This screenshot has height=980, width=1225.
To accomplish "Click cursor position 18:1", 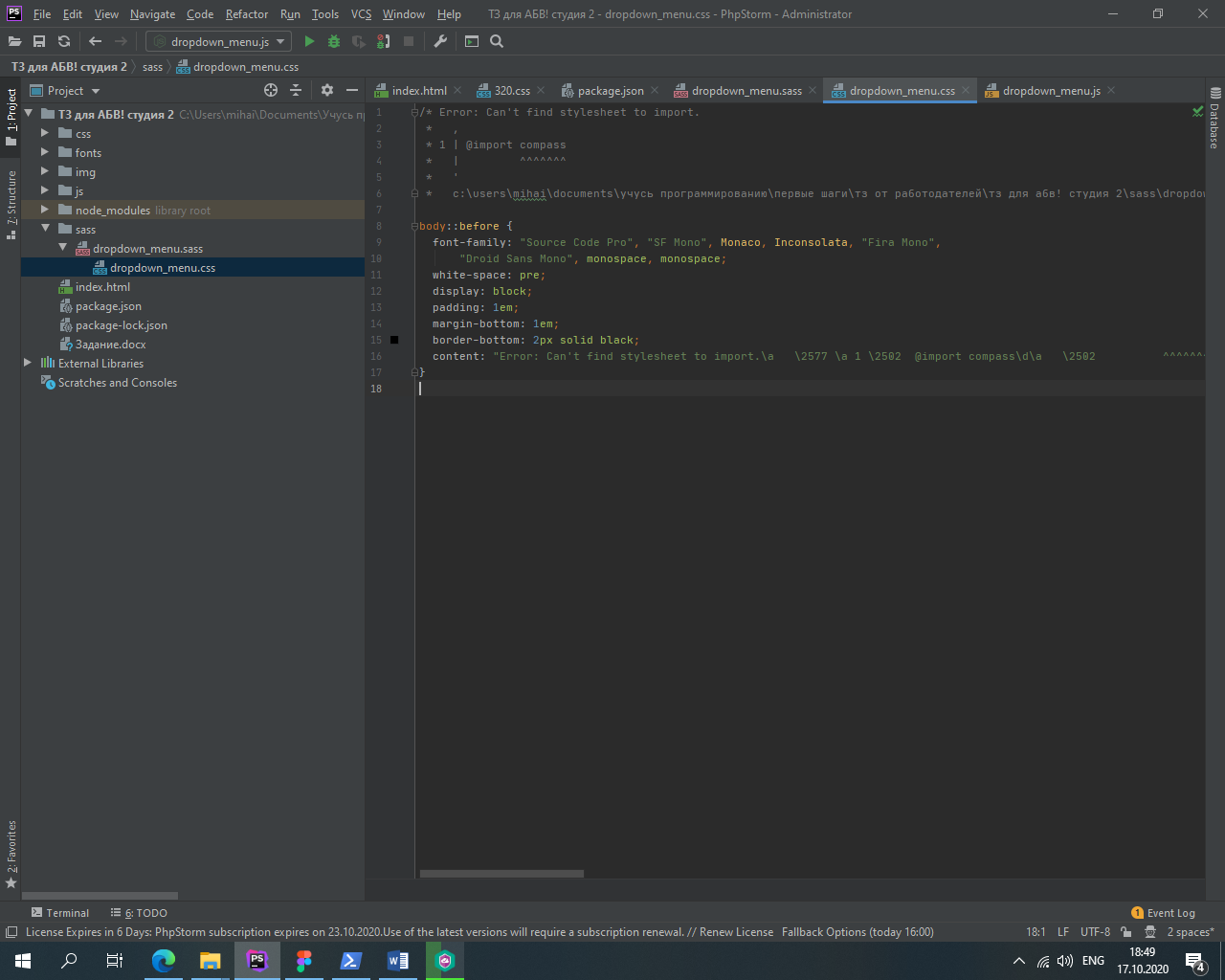I will [x=1036, y=932].
